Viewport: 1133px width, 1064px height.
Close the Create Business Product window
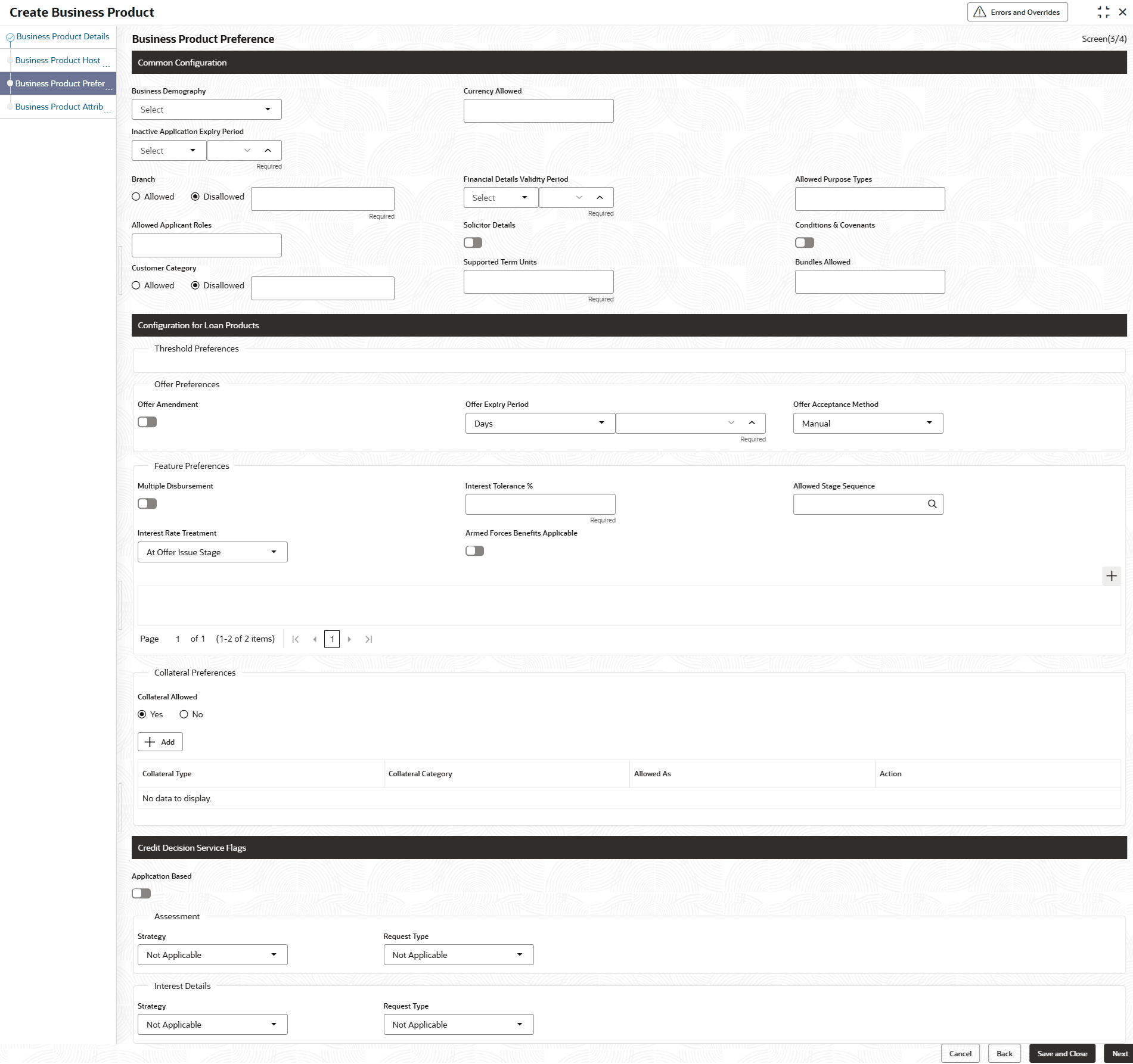point(1122,12)
